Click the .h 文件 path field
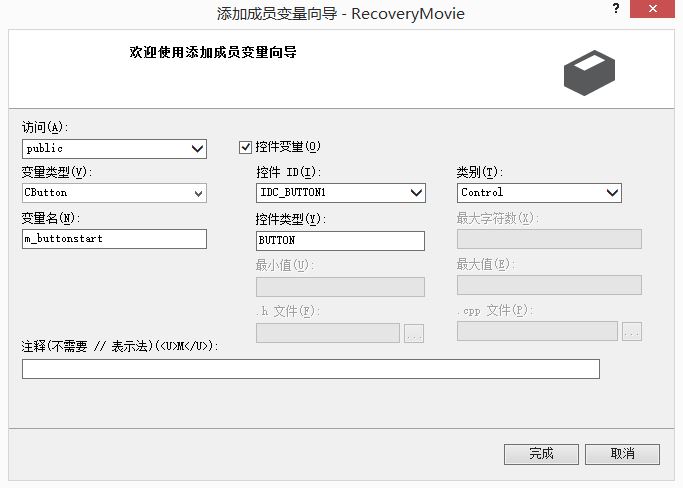The width and height of the screenshot is (683, 488). point(328,333)
